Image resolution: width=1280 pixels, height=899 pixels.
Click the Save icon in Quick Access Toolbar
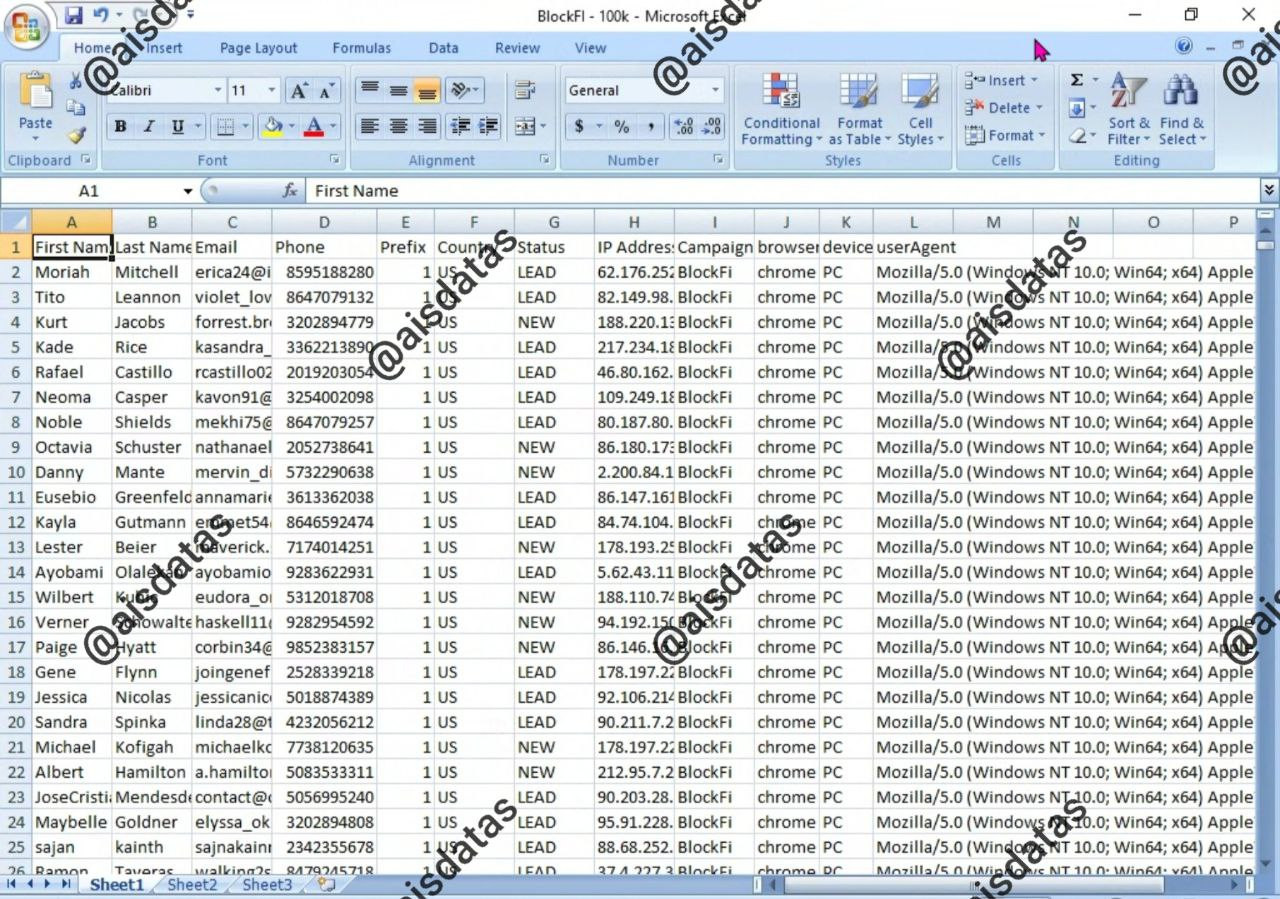point(73,15)
